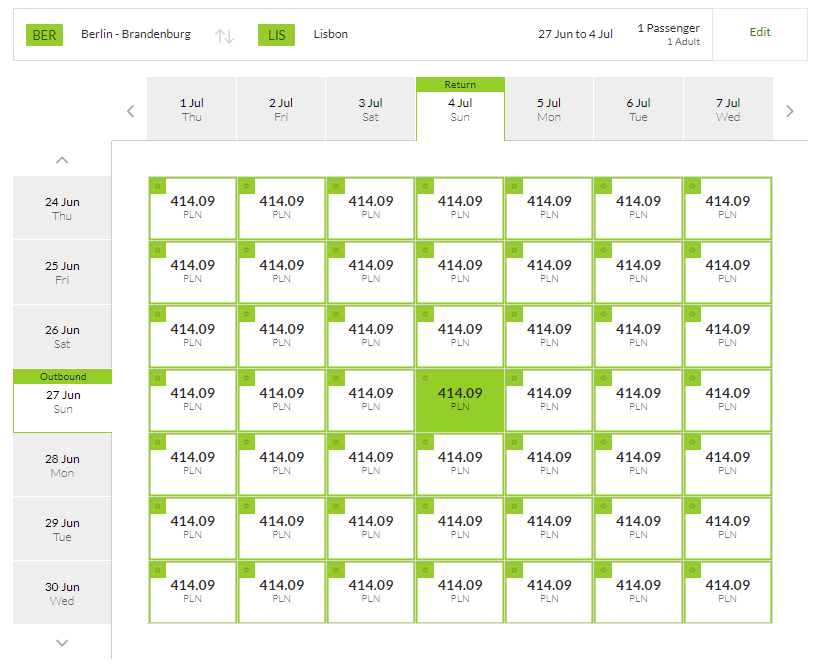Show earlier return dates with left chevron
The width and height of the screenshot is (818, 665).
(x=131, y=111)
